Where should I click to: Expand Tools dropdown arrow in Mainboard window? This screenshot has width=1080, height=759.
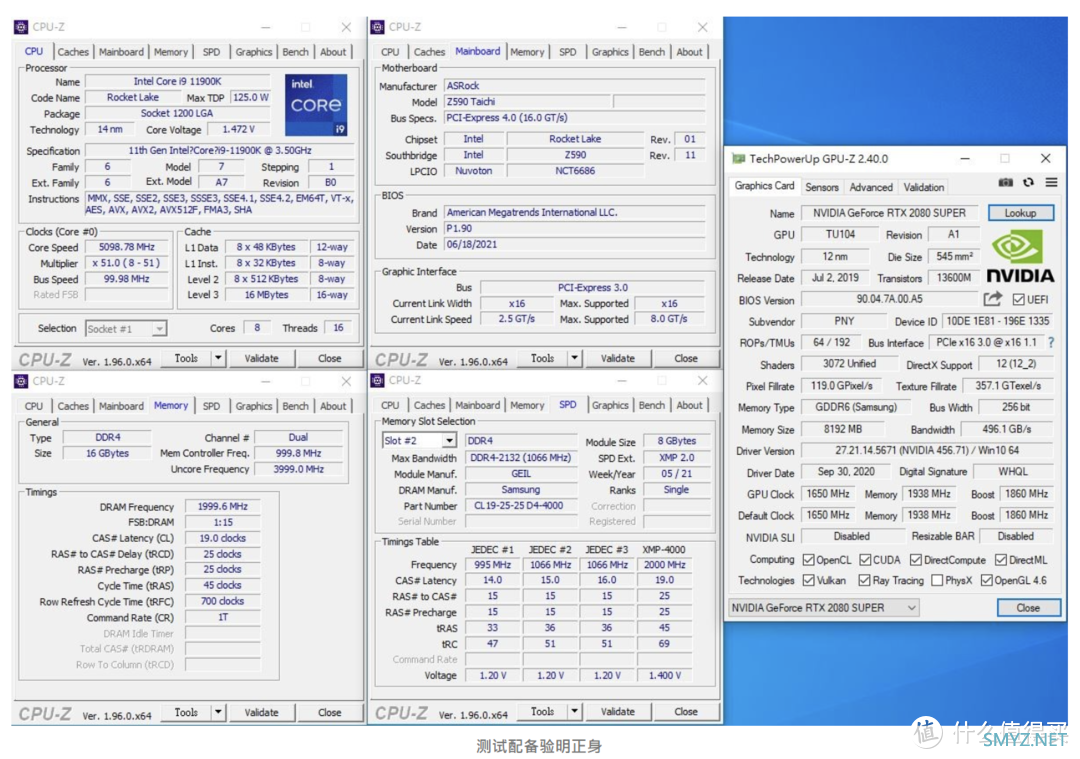coord(574,358)
